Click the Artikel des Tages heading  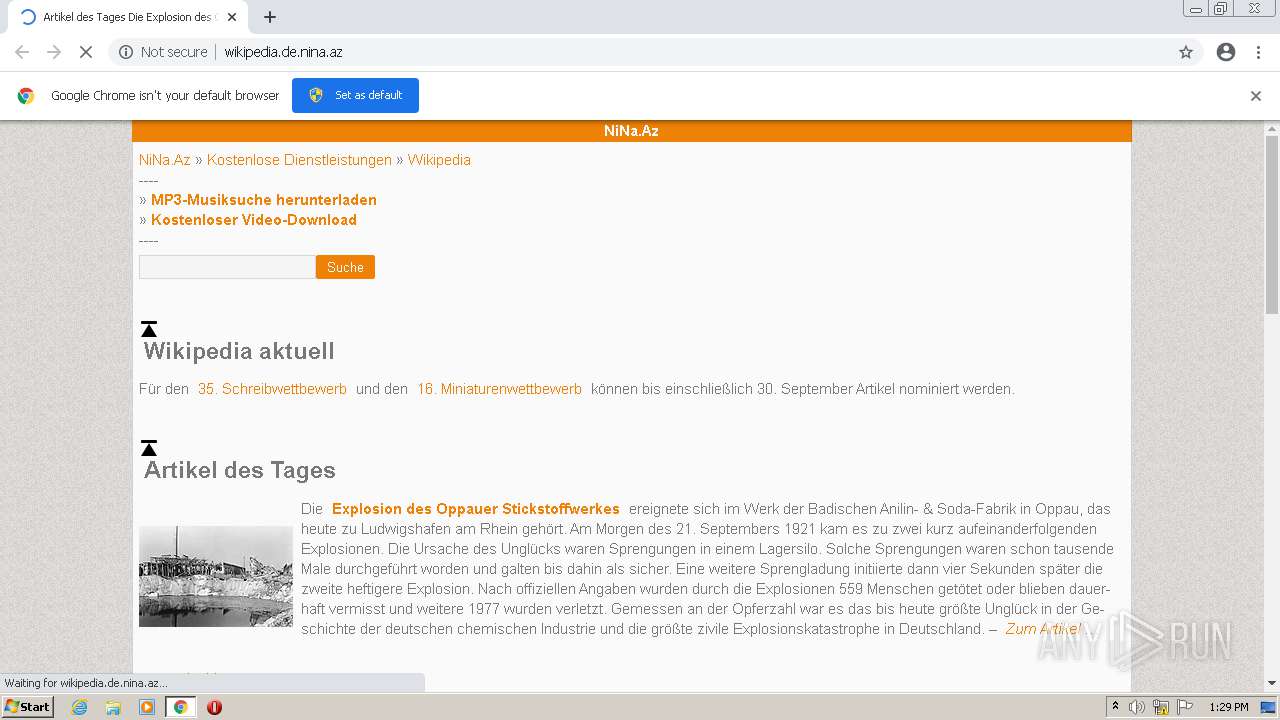coord(240,470)
